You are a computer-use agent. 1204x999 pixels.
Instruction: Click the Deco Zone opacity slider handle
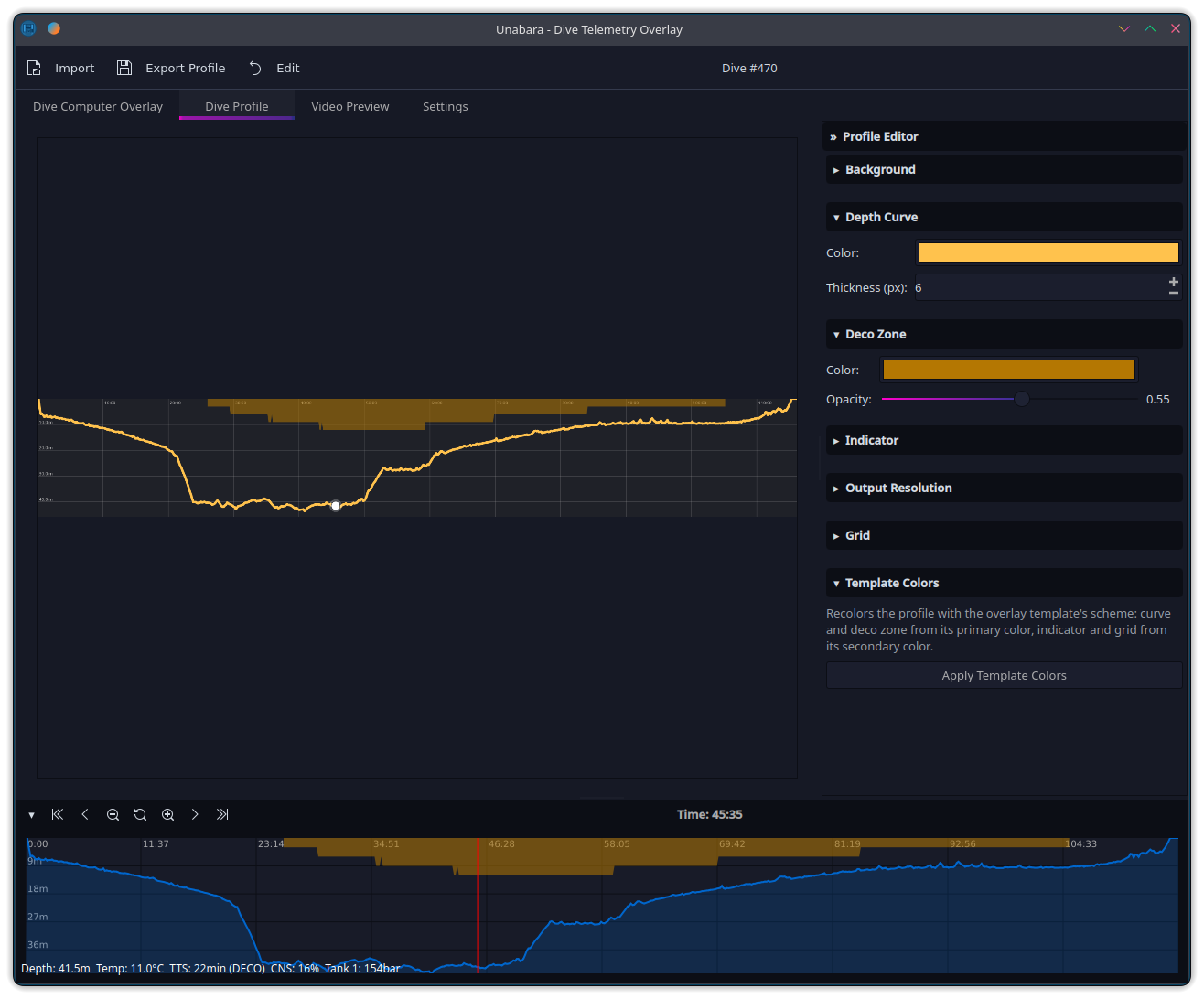pyautogui.click(x=1022, y=399)
